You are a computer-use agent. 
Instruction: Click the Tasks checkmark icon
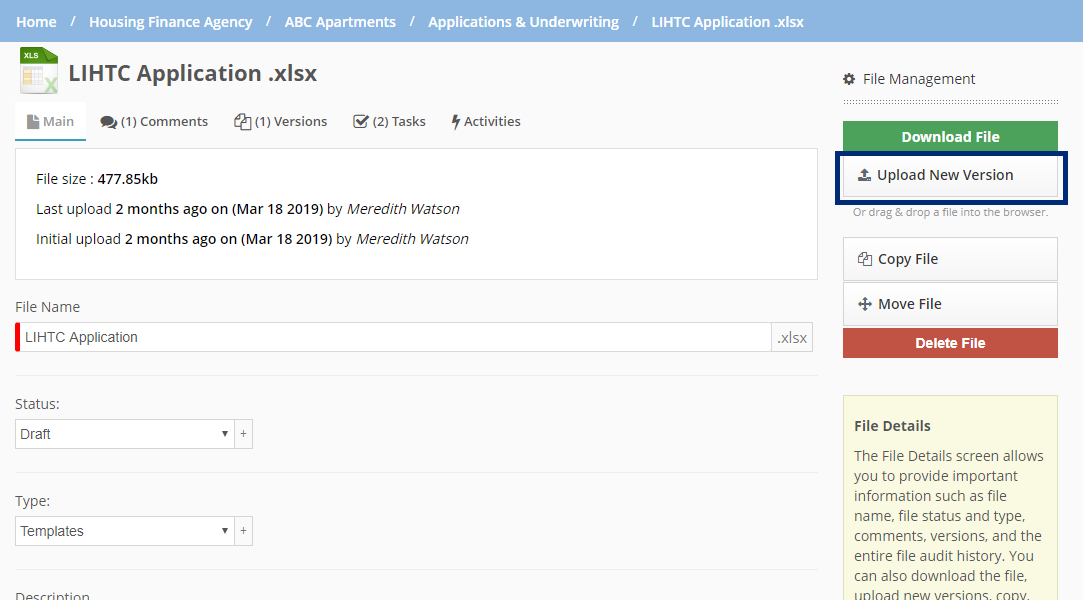[361, 122]
